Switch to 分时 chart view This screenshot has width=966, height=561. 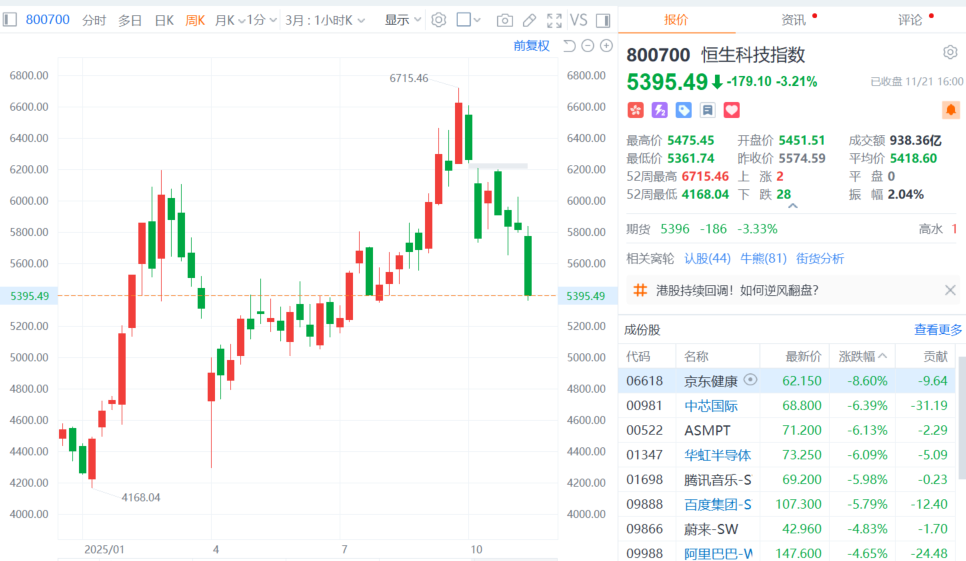point(94,20)
